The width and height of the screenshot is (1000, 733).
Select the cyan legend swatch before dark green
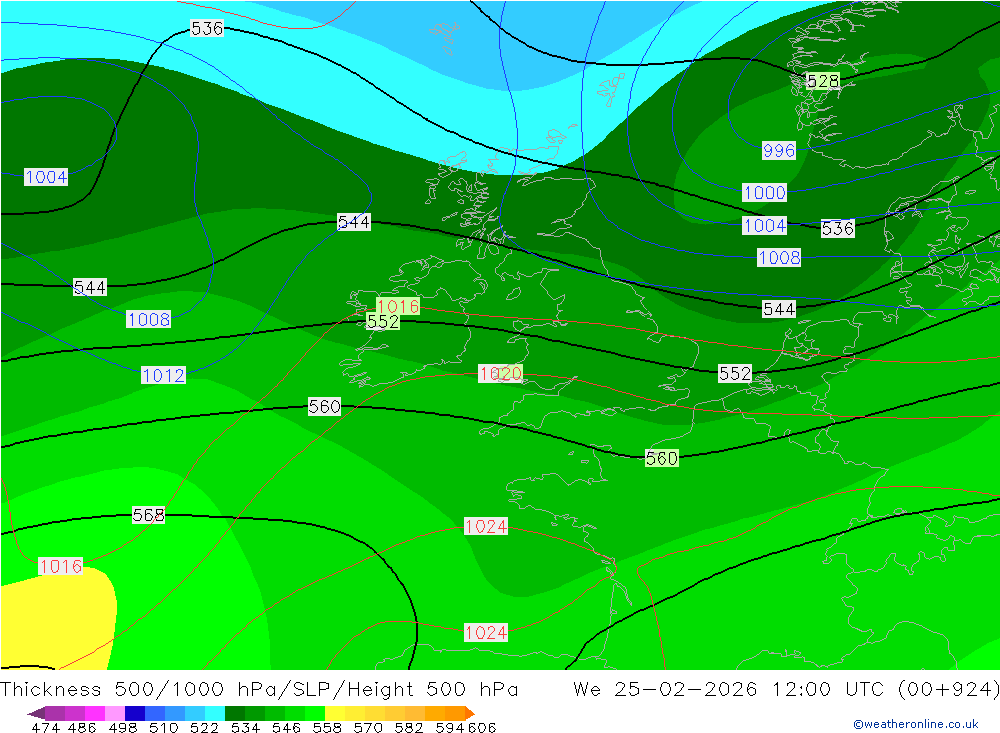[215, 713]
